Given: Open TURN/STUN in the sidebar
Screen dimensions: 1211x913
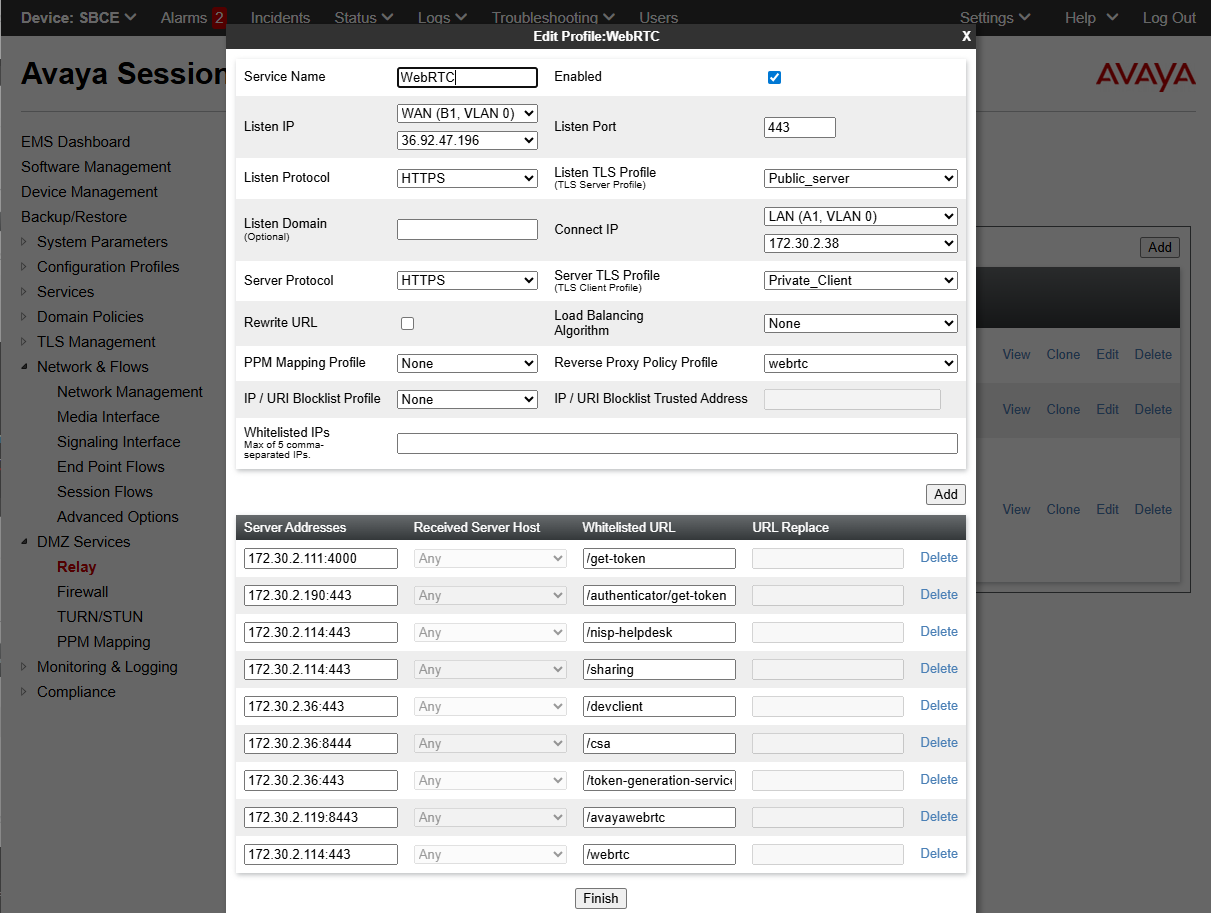Looking at the screenshot, I should (x=100, y=617).
